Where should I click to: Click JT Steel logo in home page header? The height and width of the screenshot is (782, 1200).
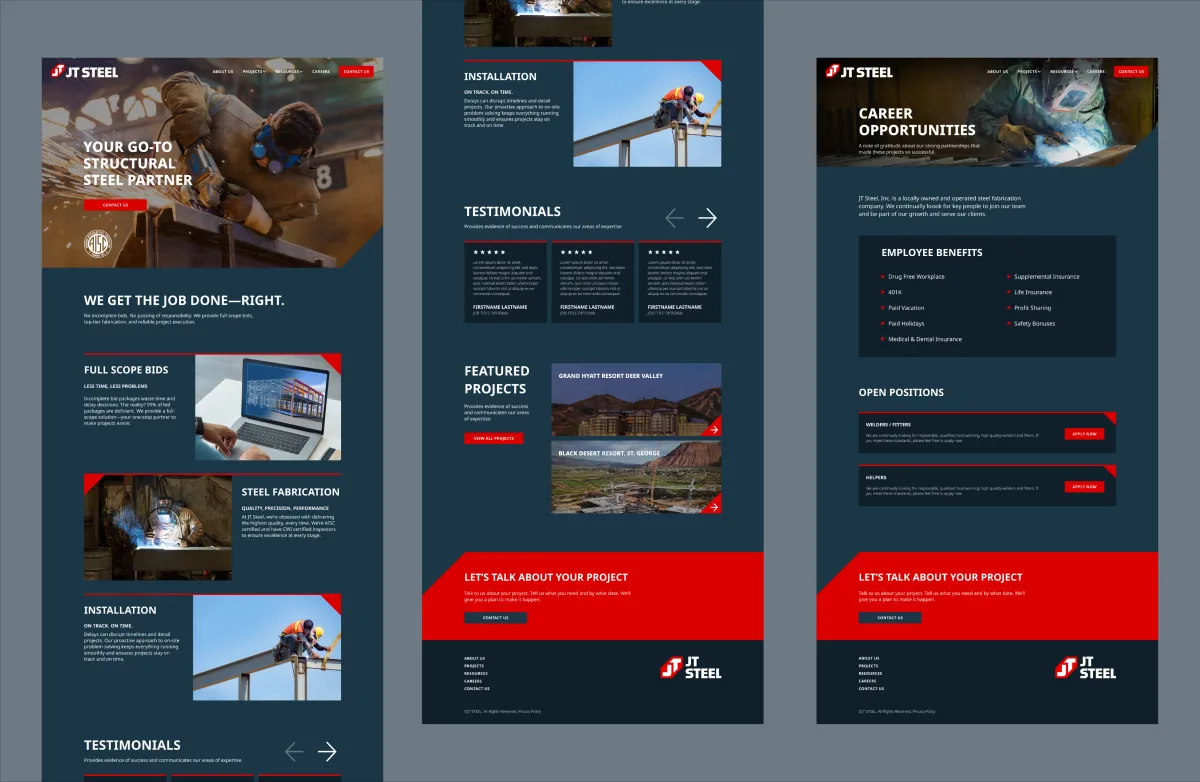[85, 72]
